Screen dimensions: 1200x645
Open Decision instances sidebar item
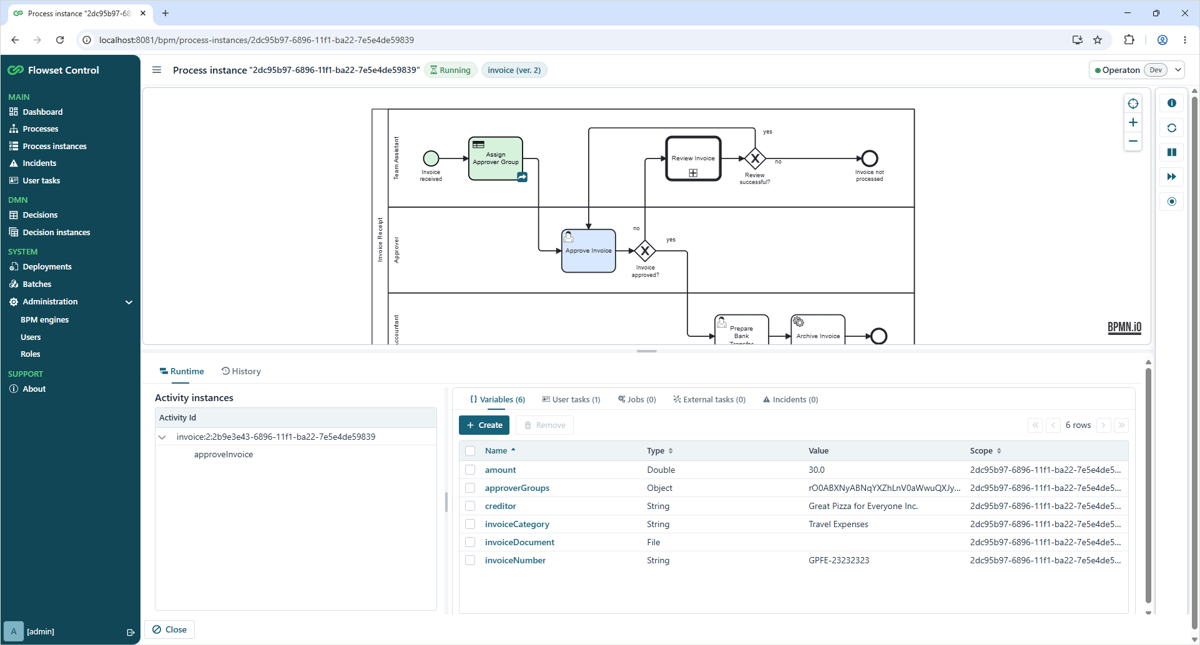pyautogui.click(x=56, y=232)
